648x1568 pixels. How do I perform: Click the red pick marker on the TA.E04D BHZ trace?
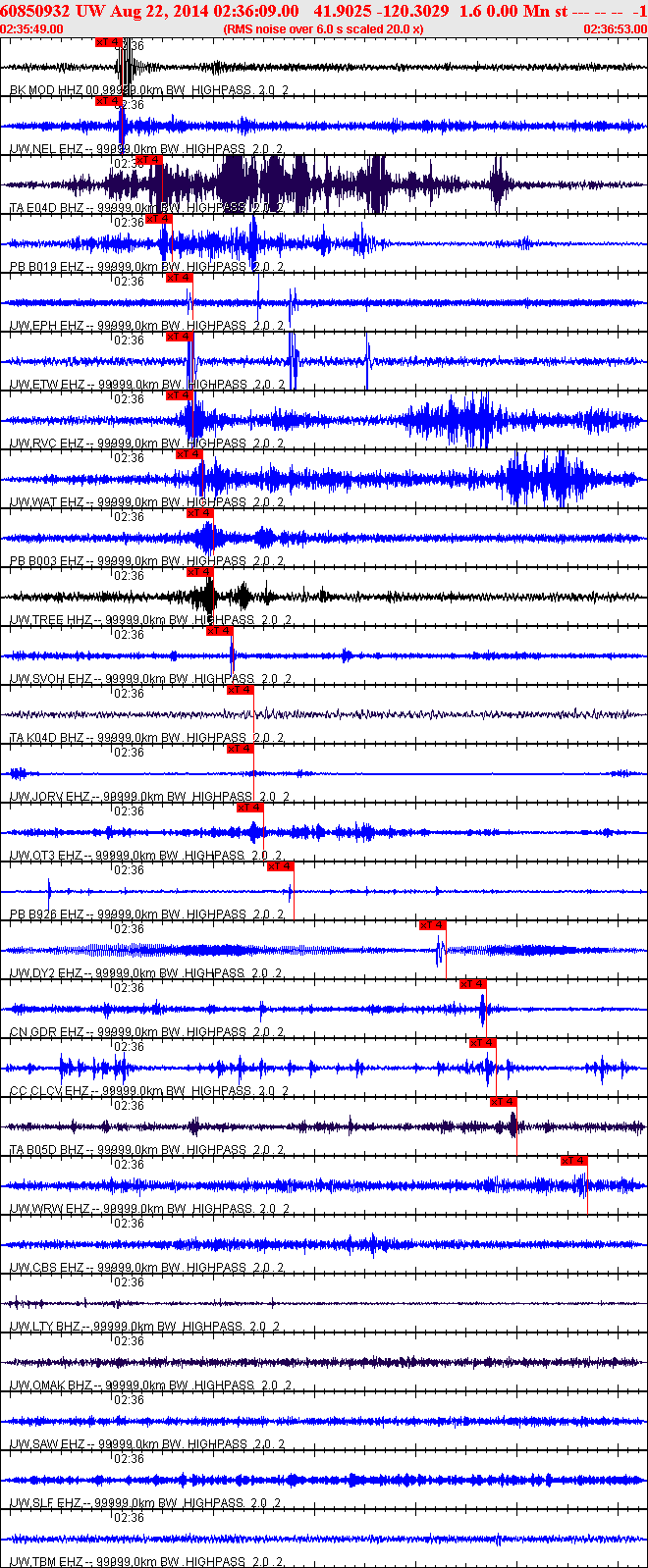pos(149,160)
